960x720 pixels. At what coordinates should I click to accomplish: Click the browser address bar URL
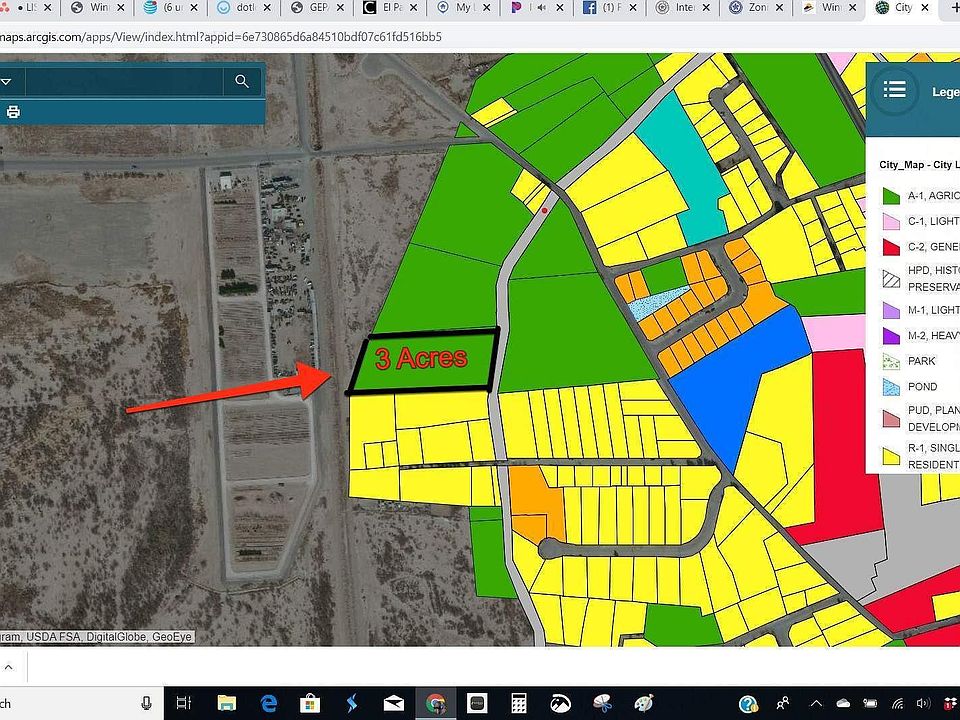[x=220, y=36]
